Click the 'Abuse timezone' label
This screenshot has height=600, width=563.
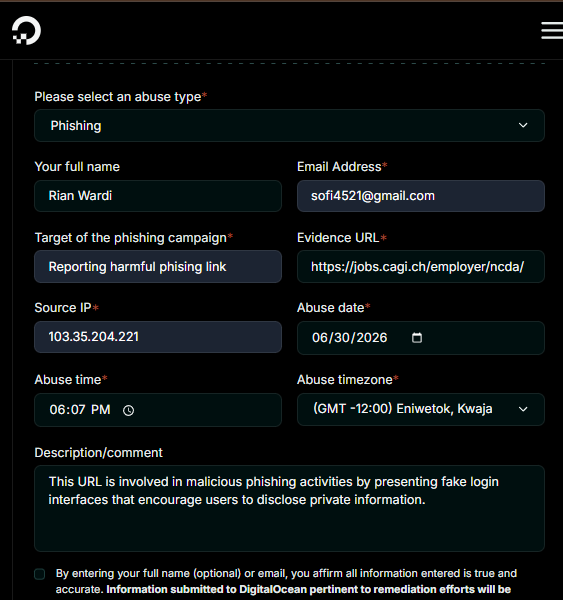[x=348, y=380]
